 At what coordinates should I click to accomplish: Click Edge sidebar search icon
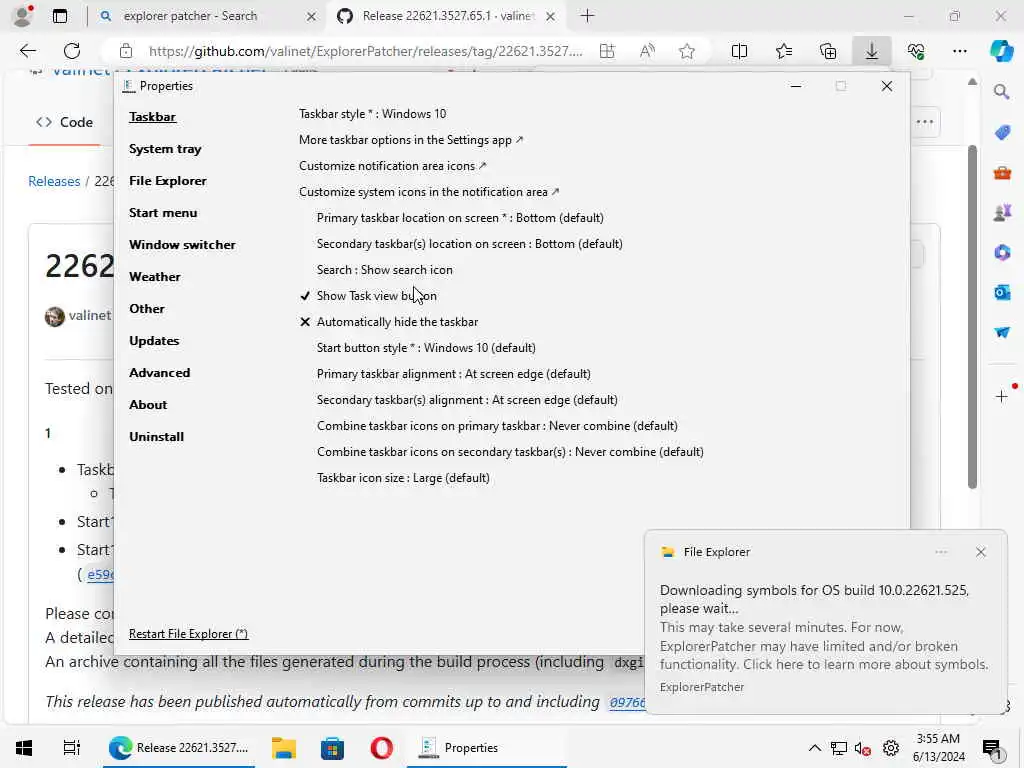pyautogui.click(x=1002, y=91)
